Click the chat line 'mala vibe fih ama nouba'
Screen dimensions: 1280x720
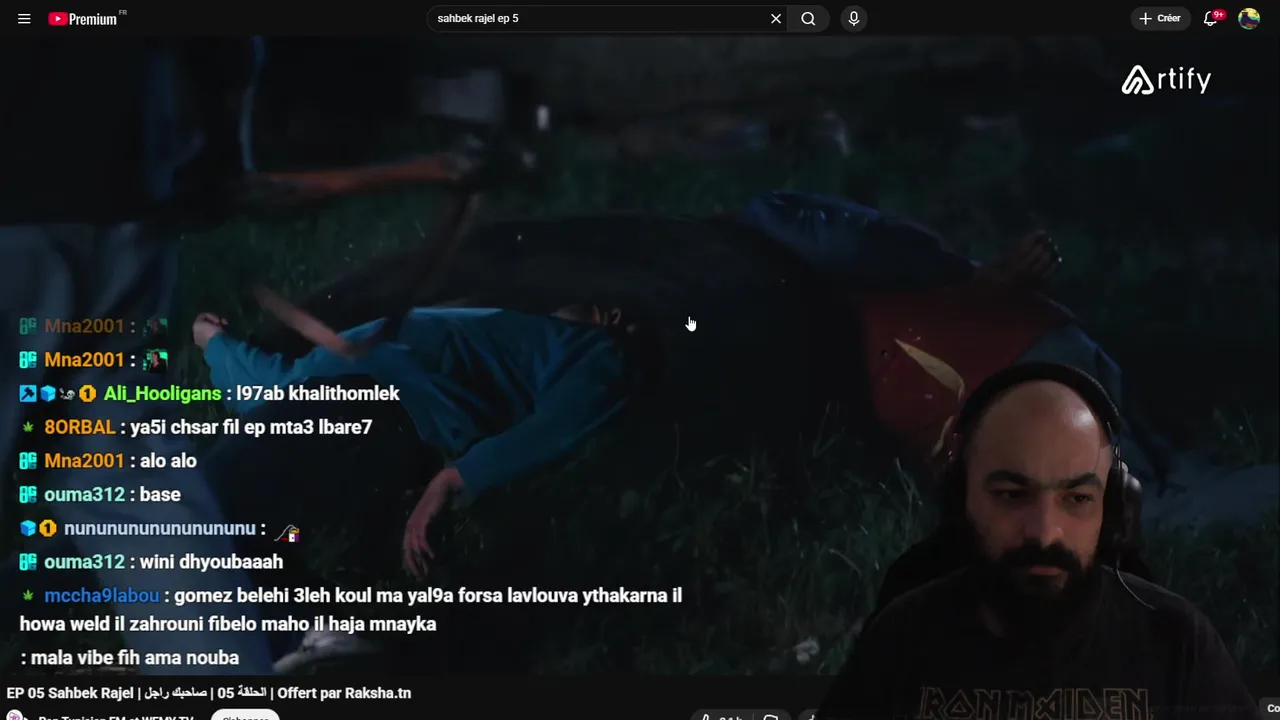click(135, 658)
